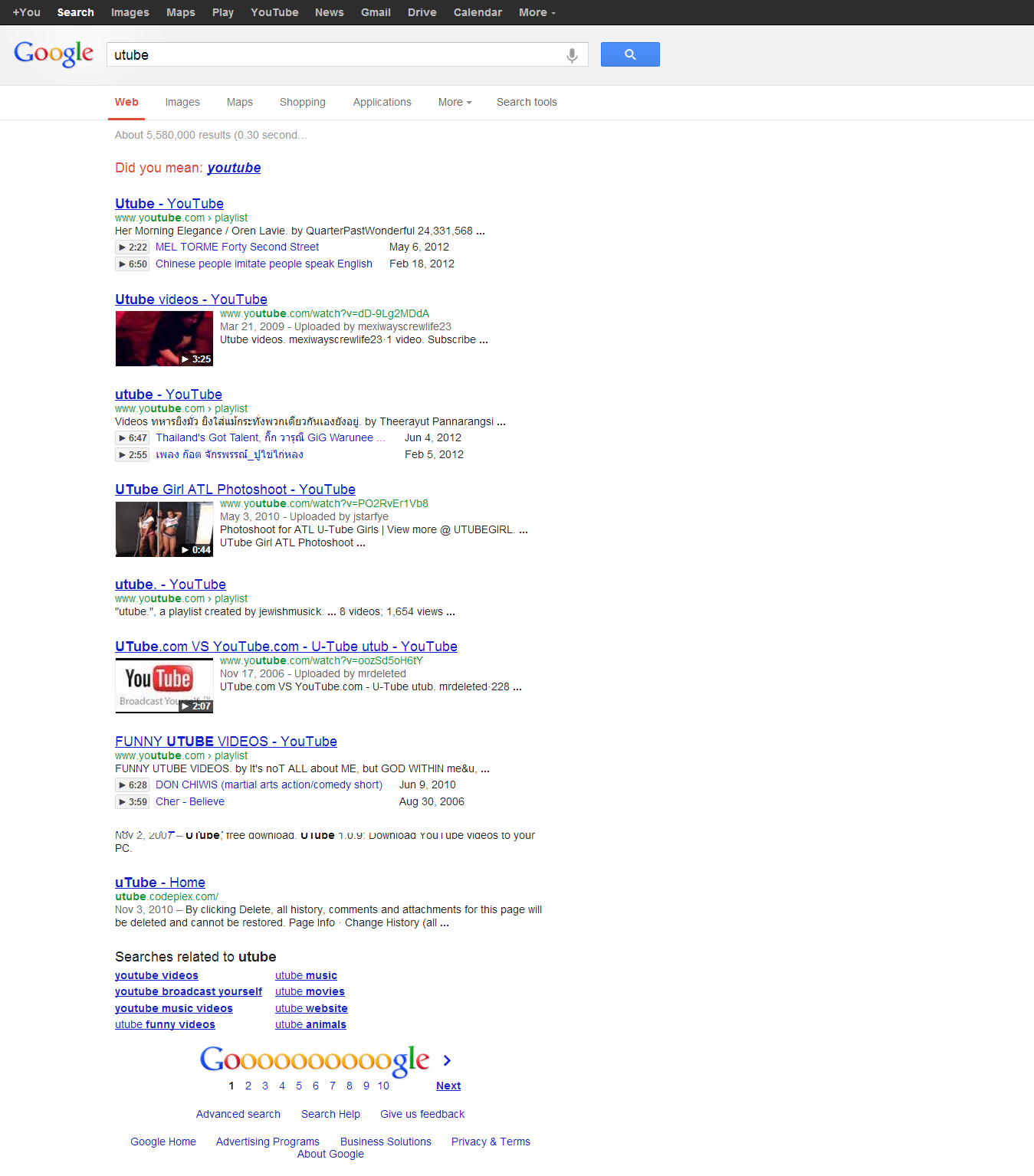1034x1176 pixels.
Task: Open Advanced search
Action: pyautogui.click(x=238, y=1114)
